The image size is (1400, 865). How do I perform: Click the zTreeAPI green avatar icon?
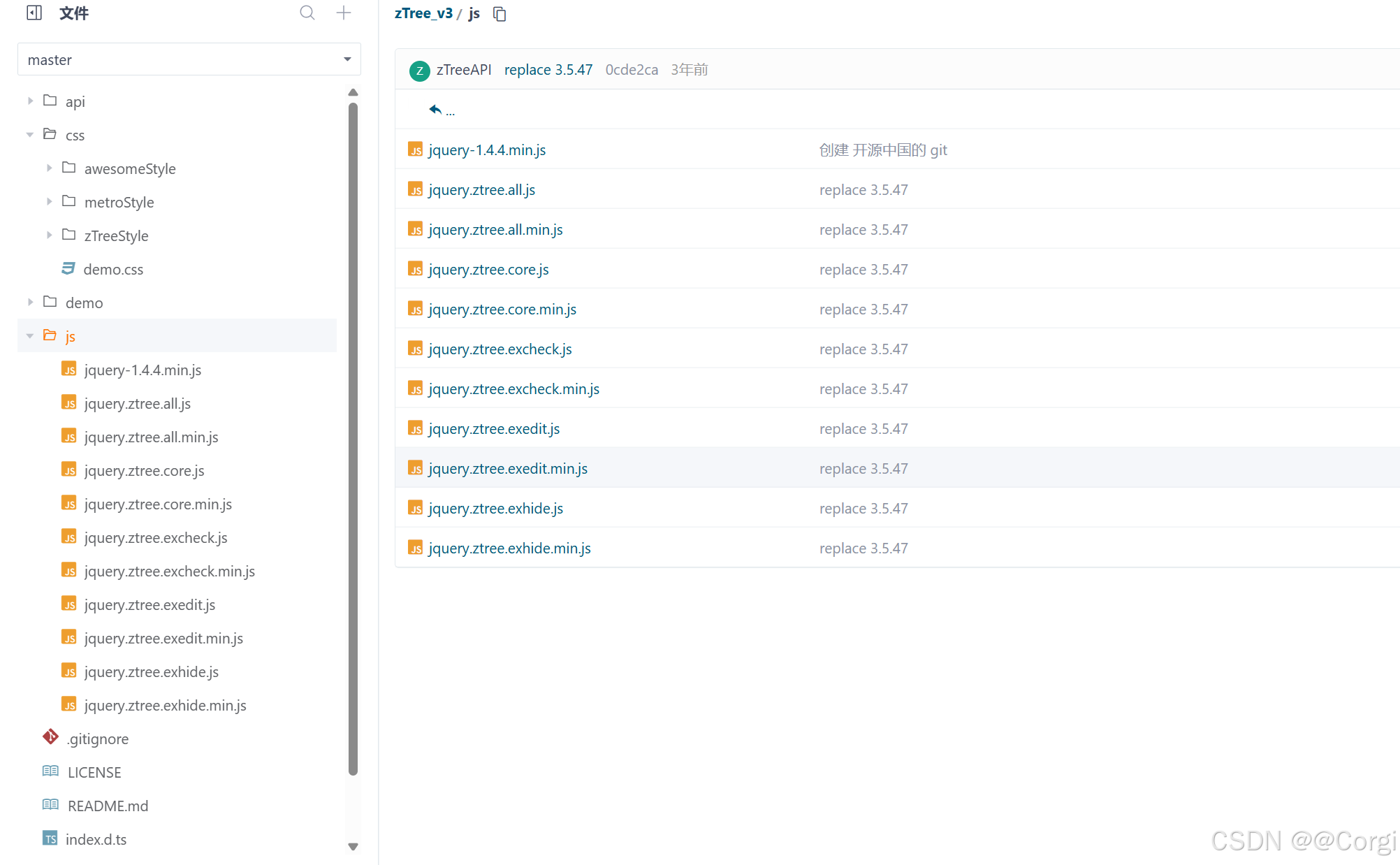419,71
